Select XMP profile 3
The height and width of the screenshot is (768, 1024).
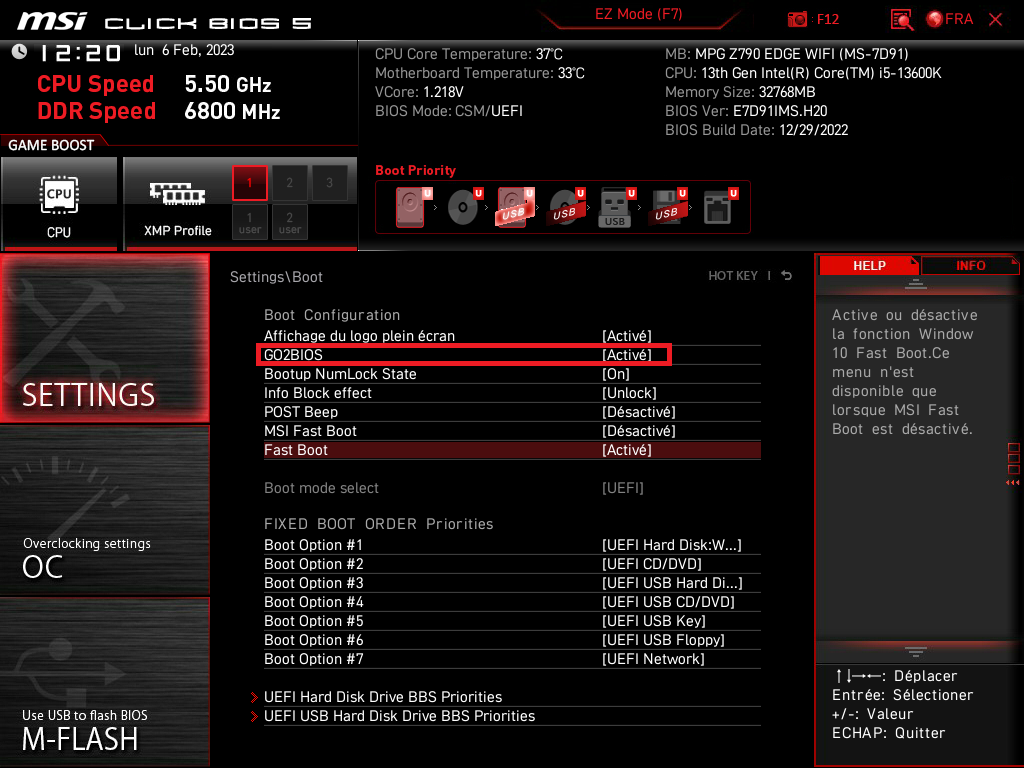click(x=329, y=183)
